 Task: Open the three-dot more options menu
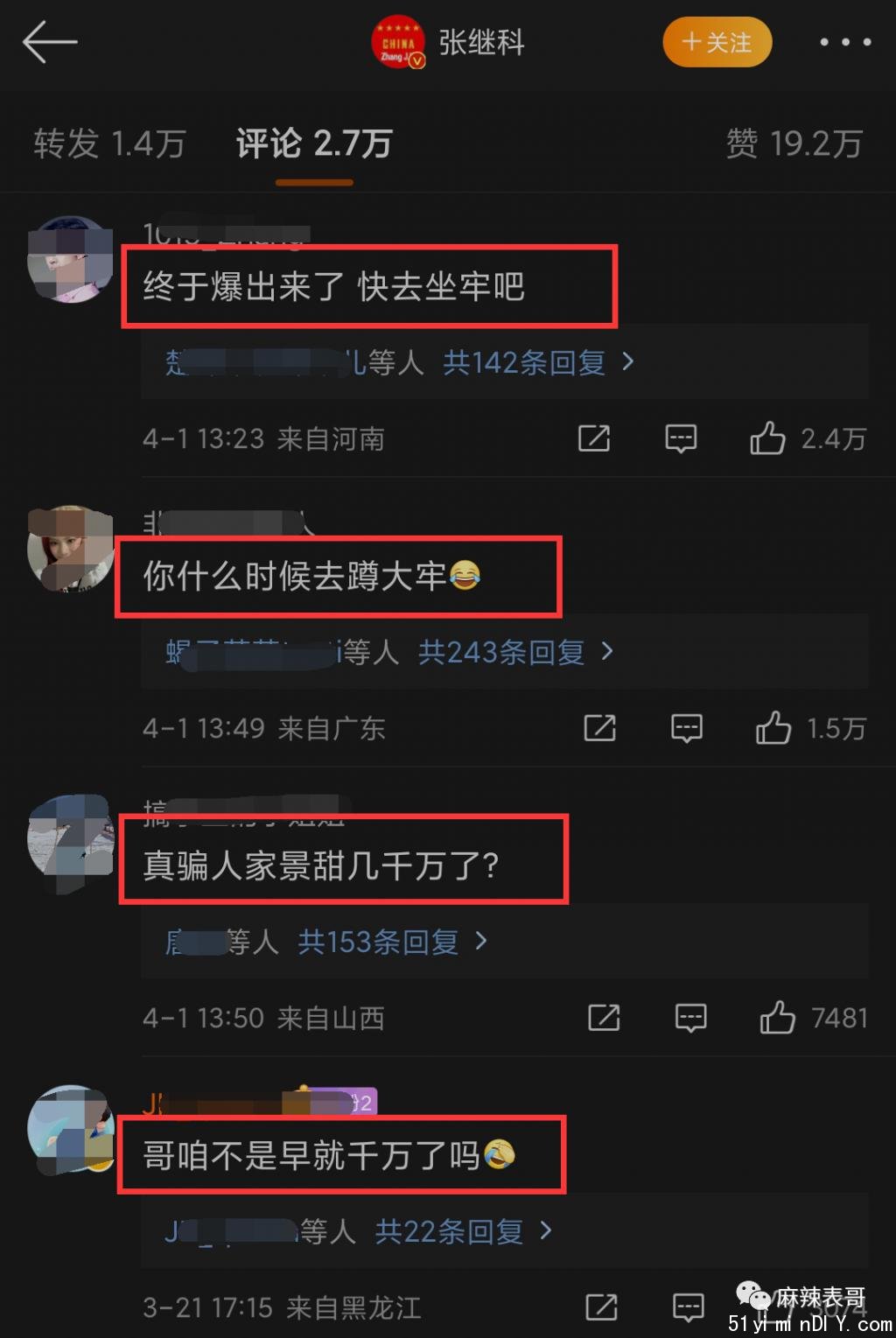[x=844, y=42]
